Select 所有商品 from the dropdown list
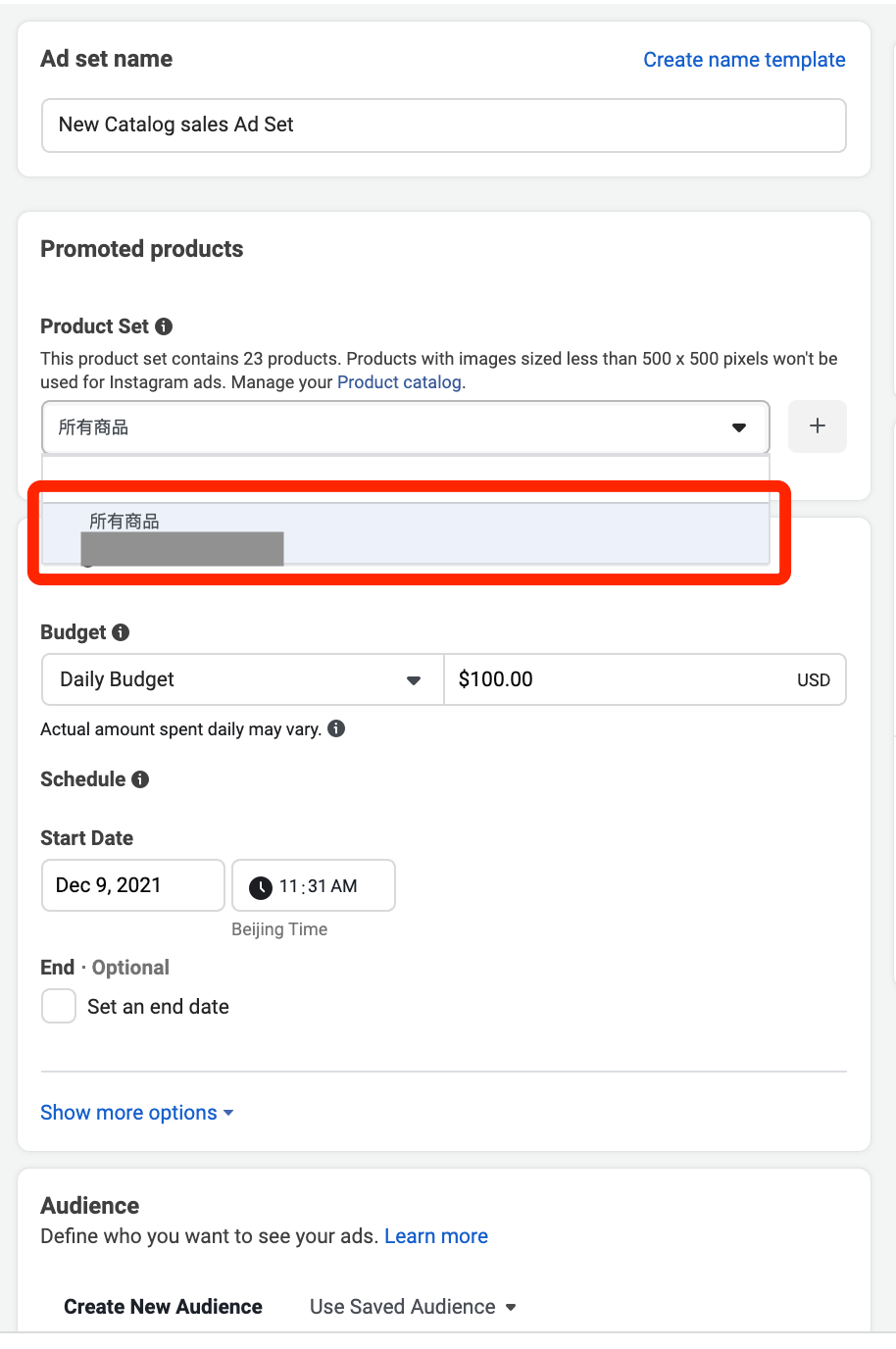This screenshot has height=1349, width=896. click(x=124, y=522)
